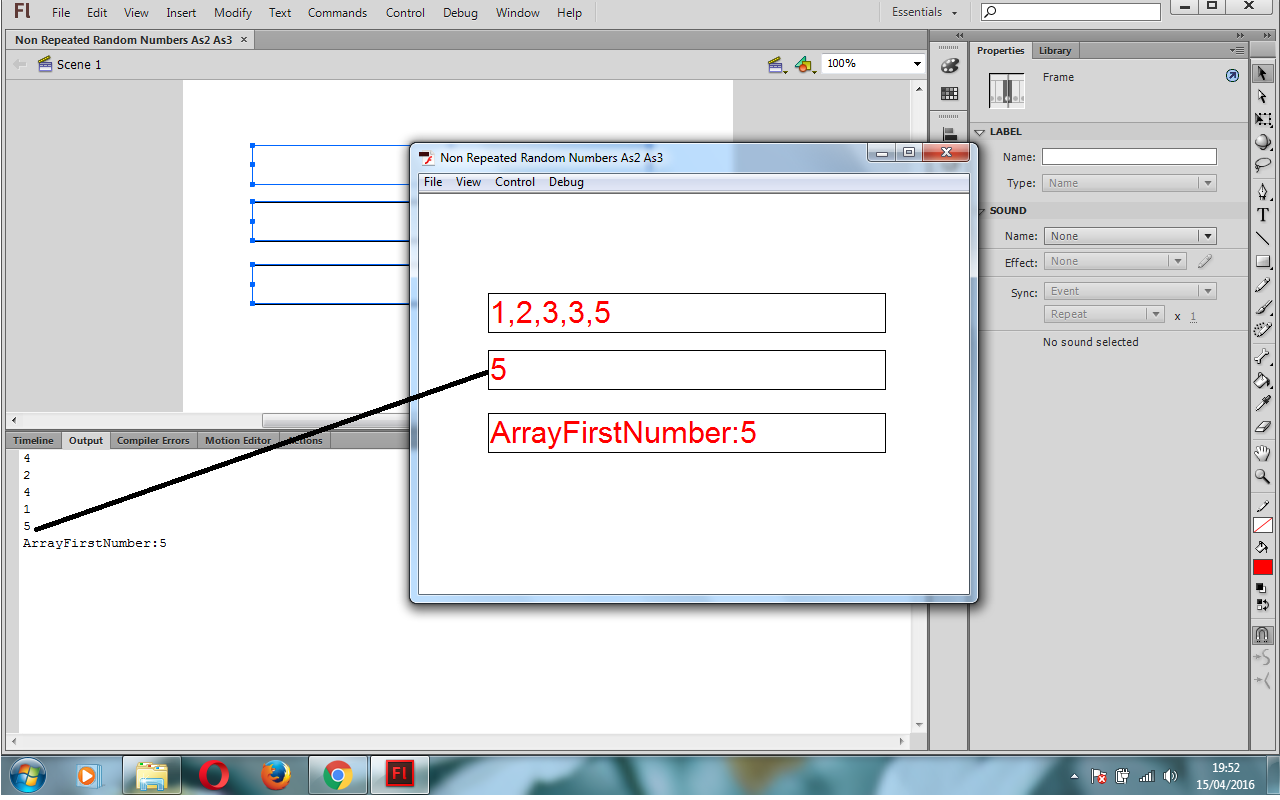Activate the Text tool

1262,214
